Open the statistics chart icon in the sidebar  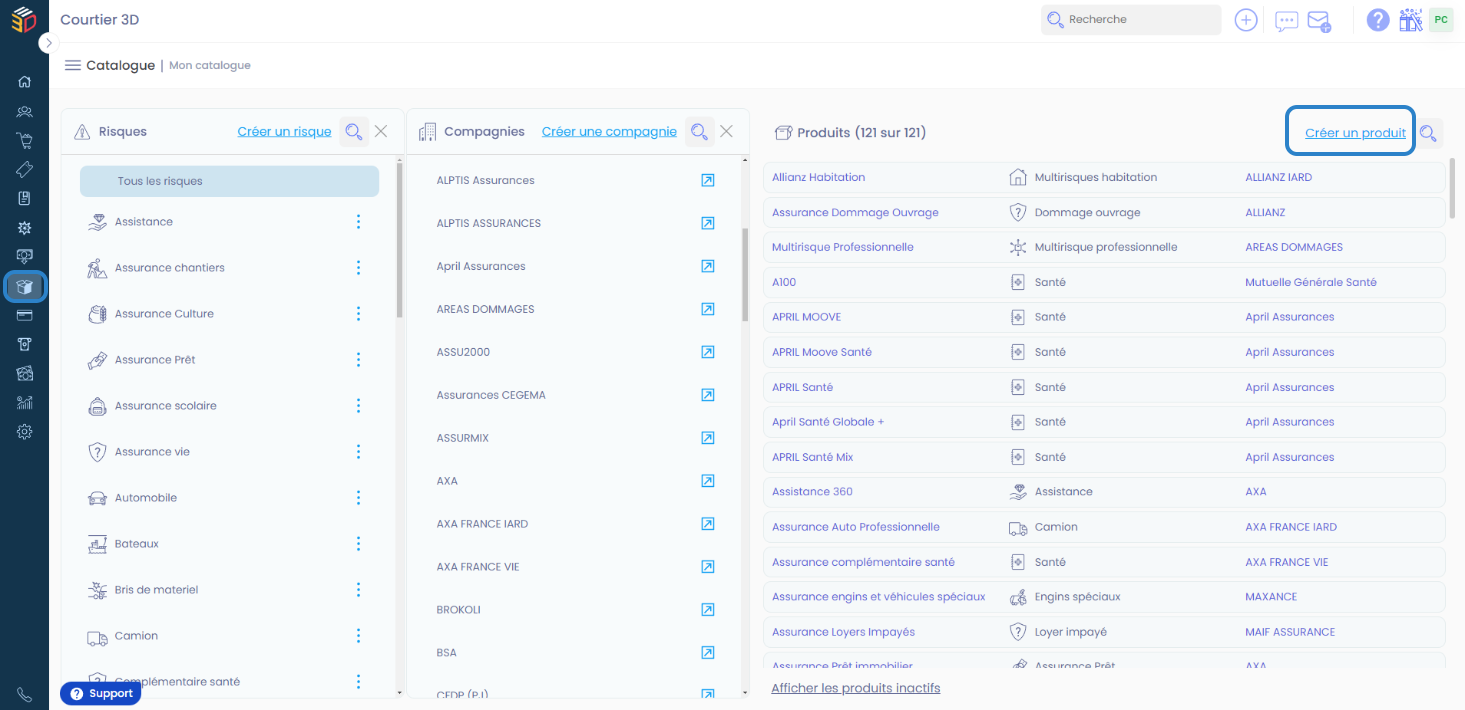coord(24,403)
